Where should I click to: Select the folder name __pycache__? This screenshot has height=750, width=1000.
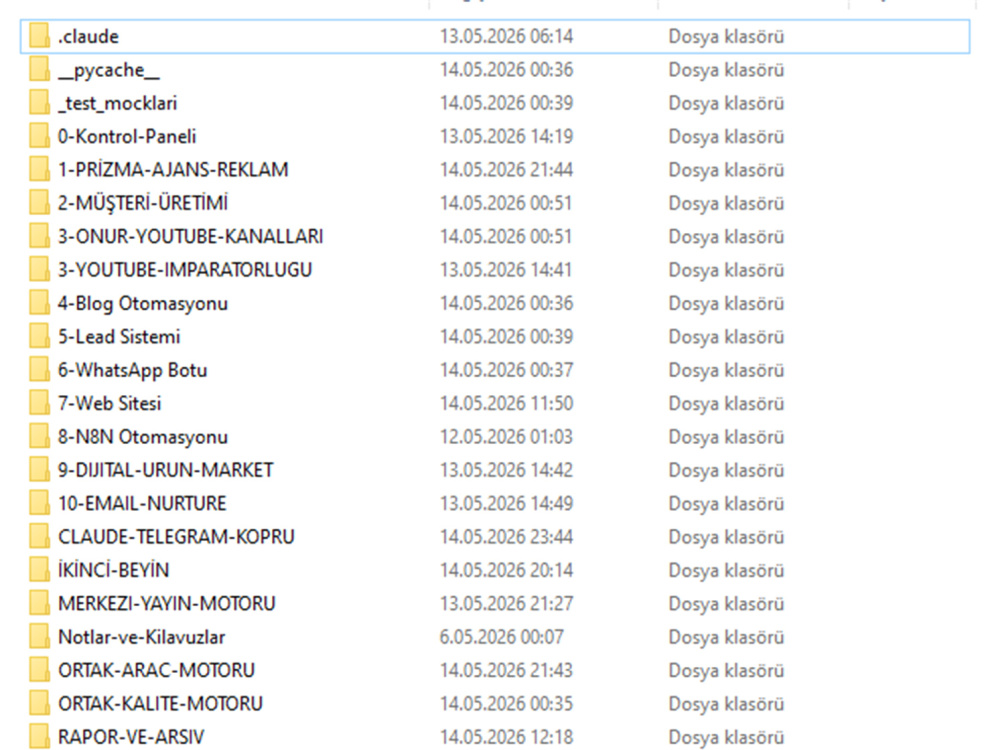tap(108, 70)
